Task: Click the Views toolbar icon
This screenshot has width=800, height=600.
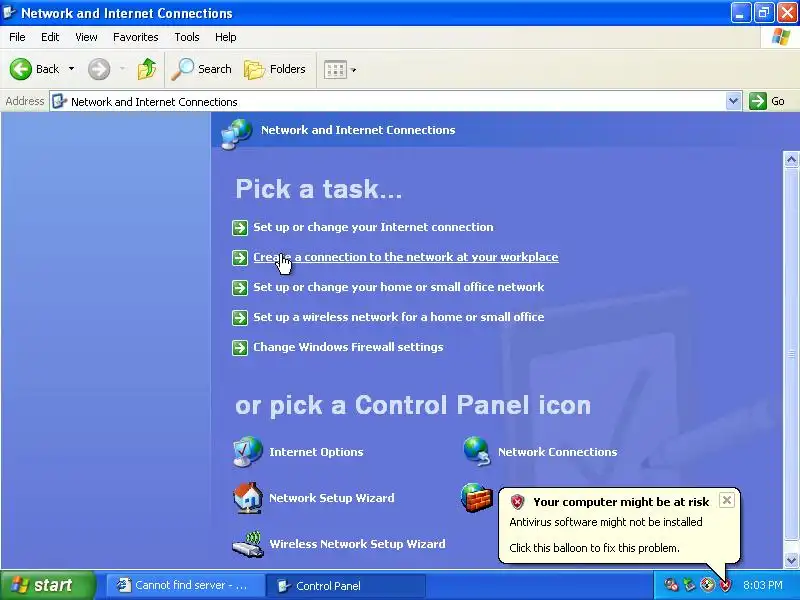Action: pyautogui.click(x=336, y=69)
